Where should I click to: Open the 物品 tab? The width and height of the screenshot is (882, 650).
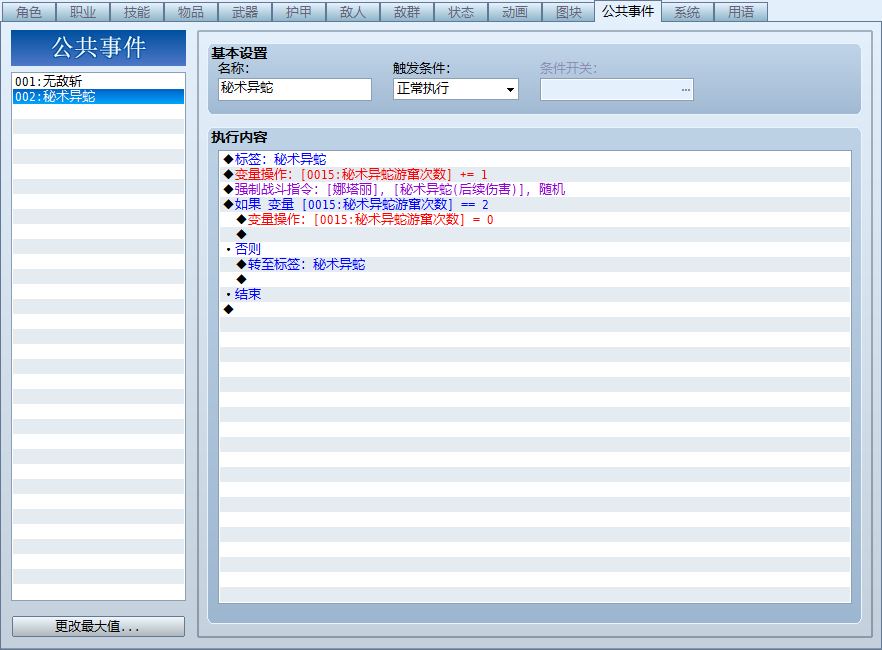coord(191,12)
